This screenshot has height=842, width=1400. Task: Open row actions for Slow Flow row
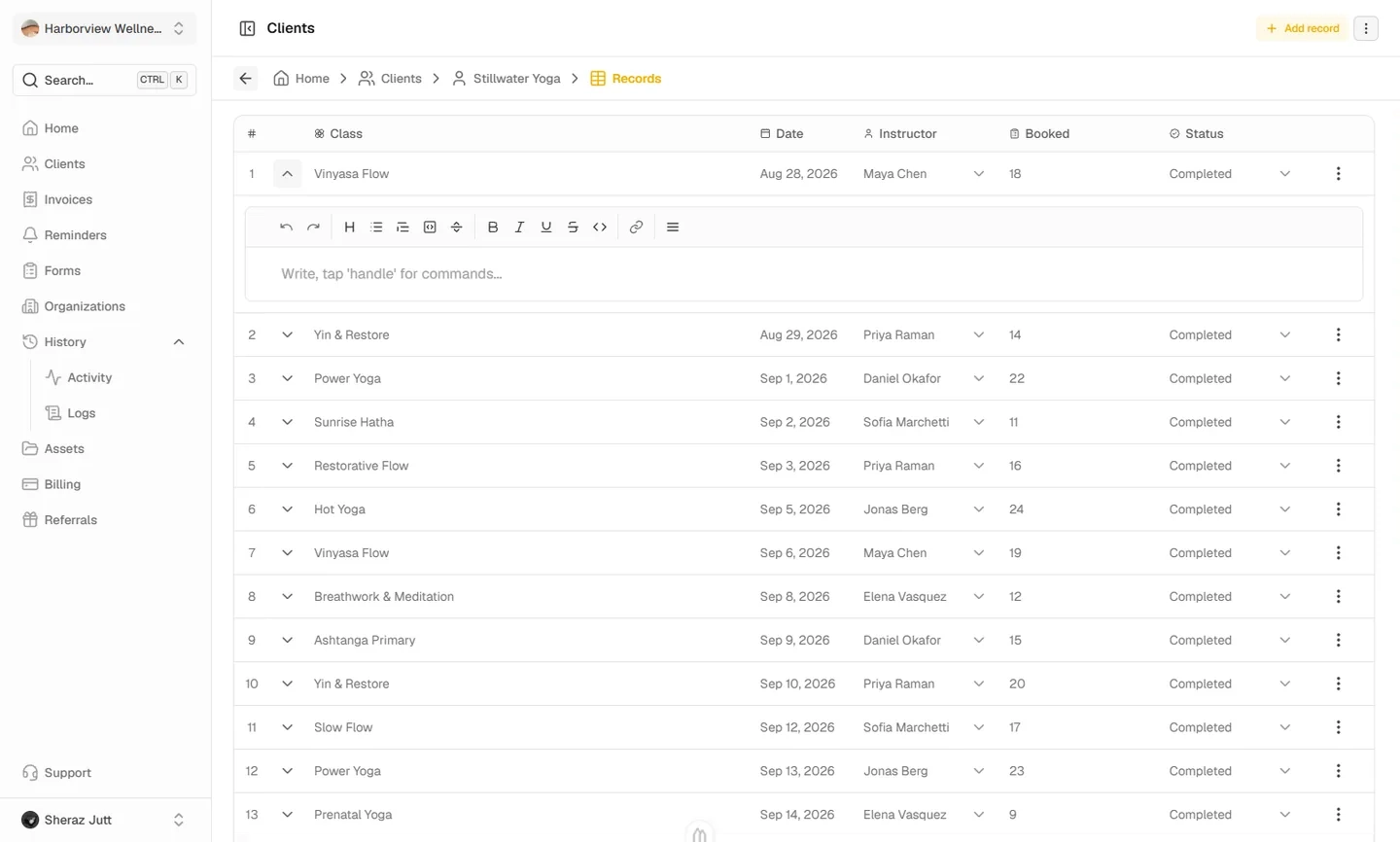tap(1339, 727)
